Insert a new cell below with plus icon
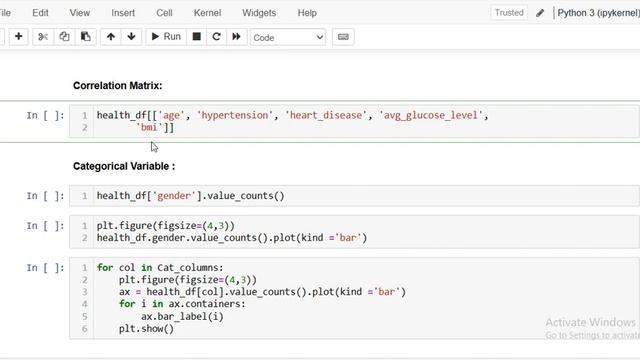 [18, 37]
